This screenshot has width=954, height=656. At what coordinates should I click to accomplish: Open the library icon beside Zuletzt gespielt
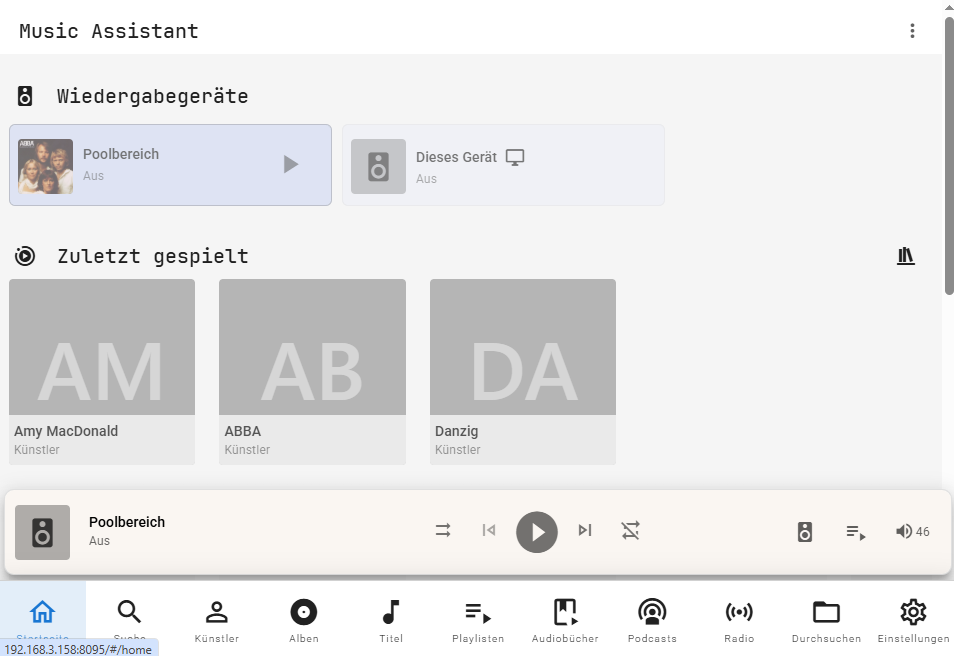[906, 256]
